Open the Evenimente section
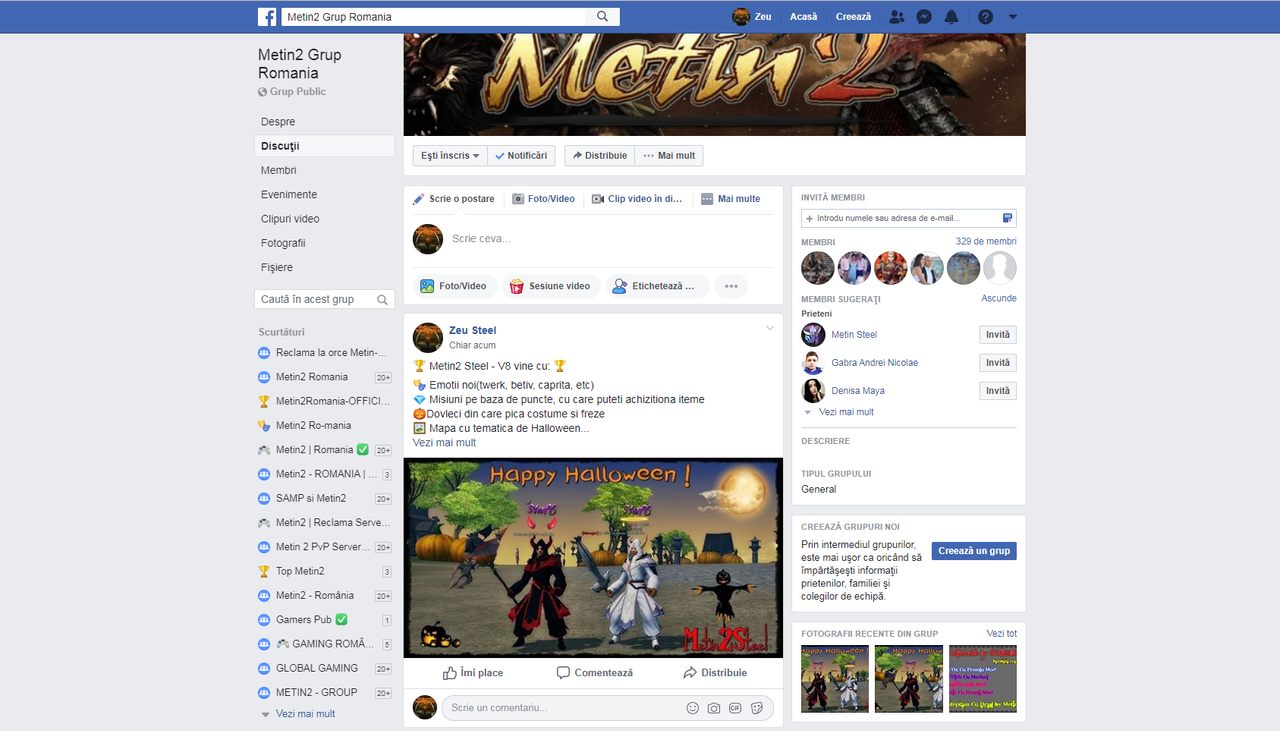 287,194
